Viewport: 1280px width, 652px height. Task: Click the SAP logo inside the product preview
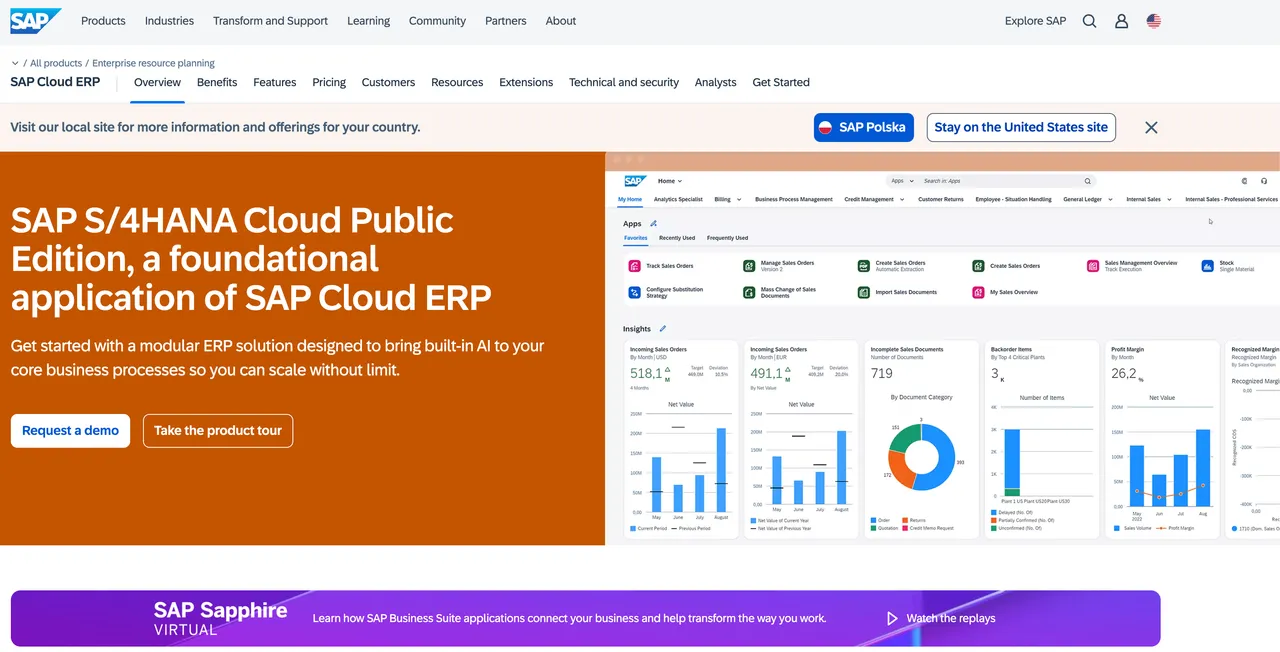click(x=635, y=181)
